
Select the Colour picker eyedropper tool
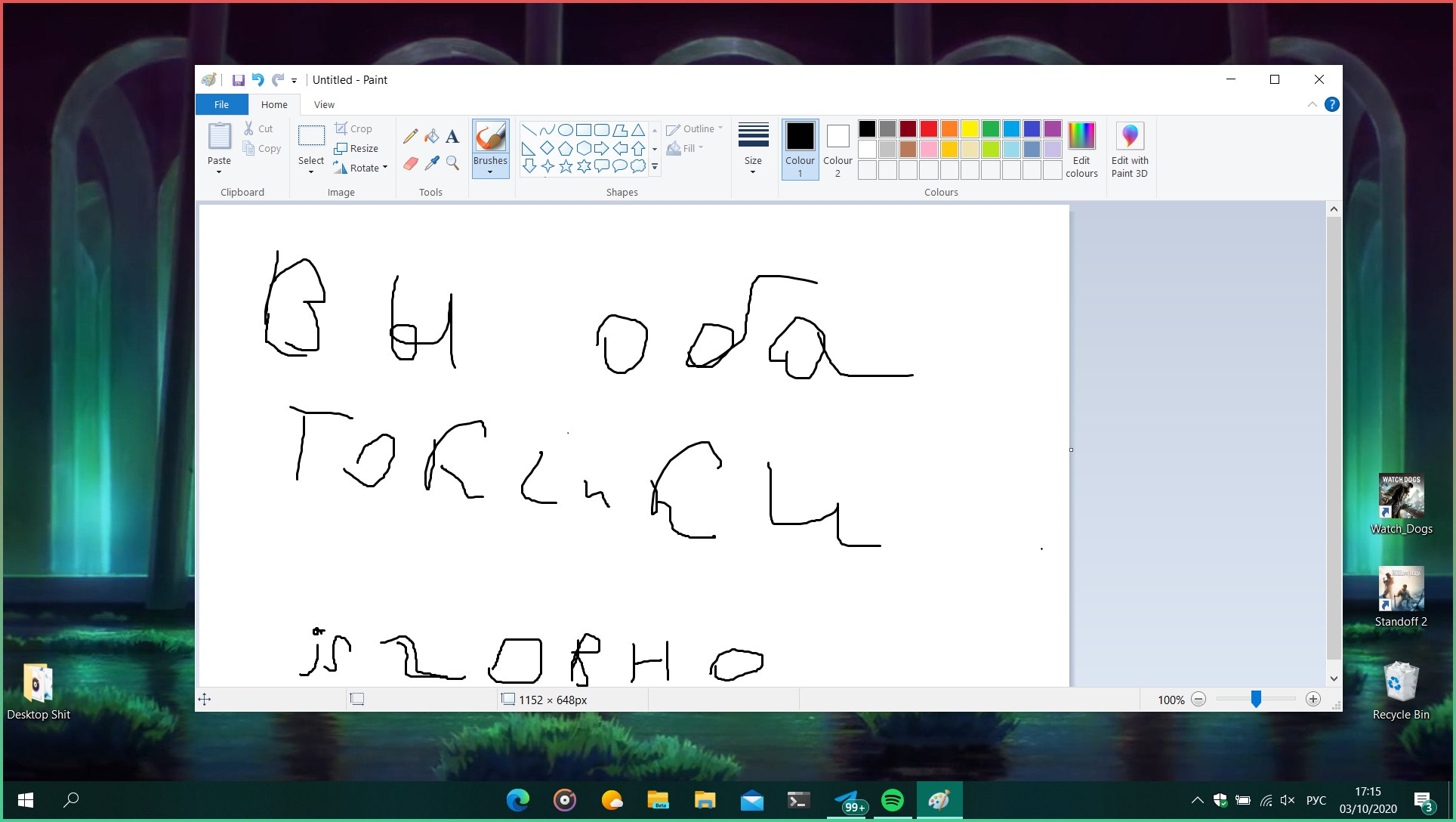point(431,163)
